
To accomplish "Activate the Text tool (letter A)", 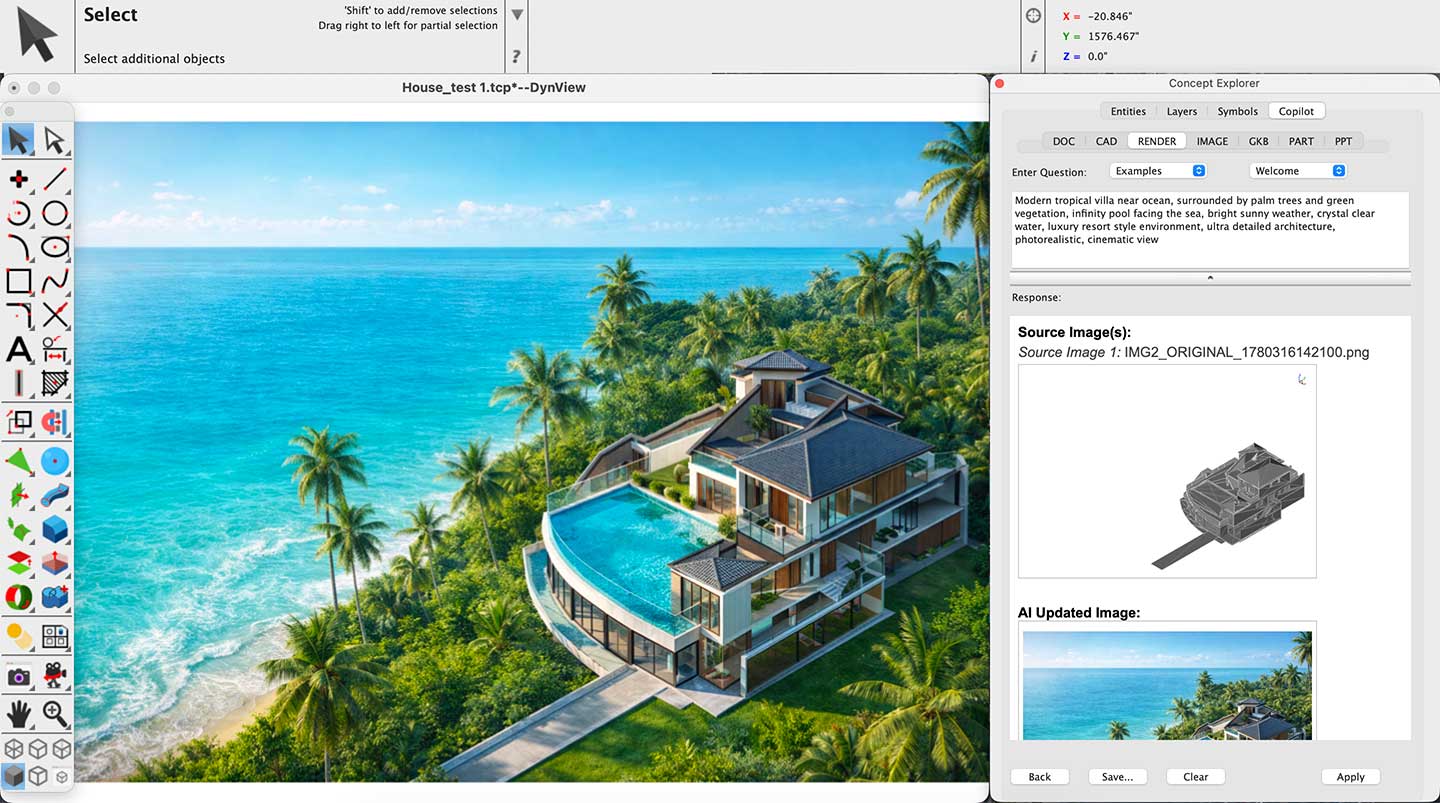I will pyautogui.click(x=19, y=349).
